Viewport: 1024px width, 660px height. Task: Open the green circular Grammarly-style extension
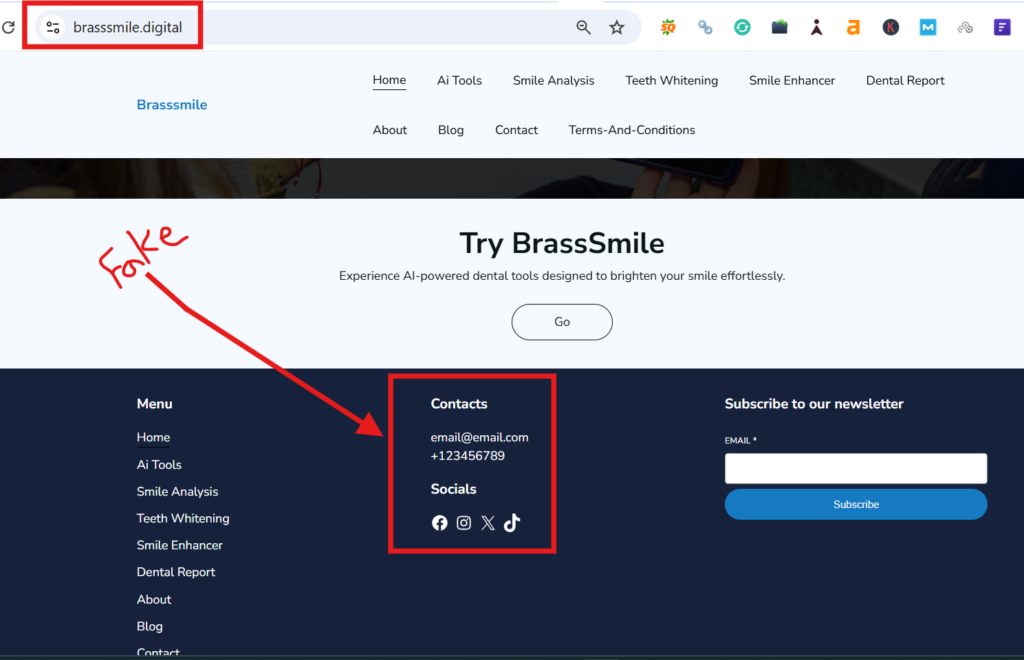click(x=742, y=27)
